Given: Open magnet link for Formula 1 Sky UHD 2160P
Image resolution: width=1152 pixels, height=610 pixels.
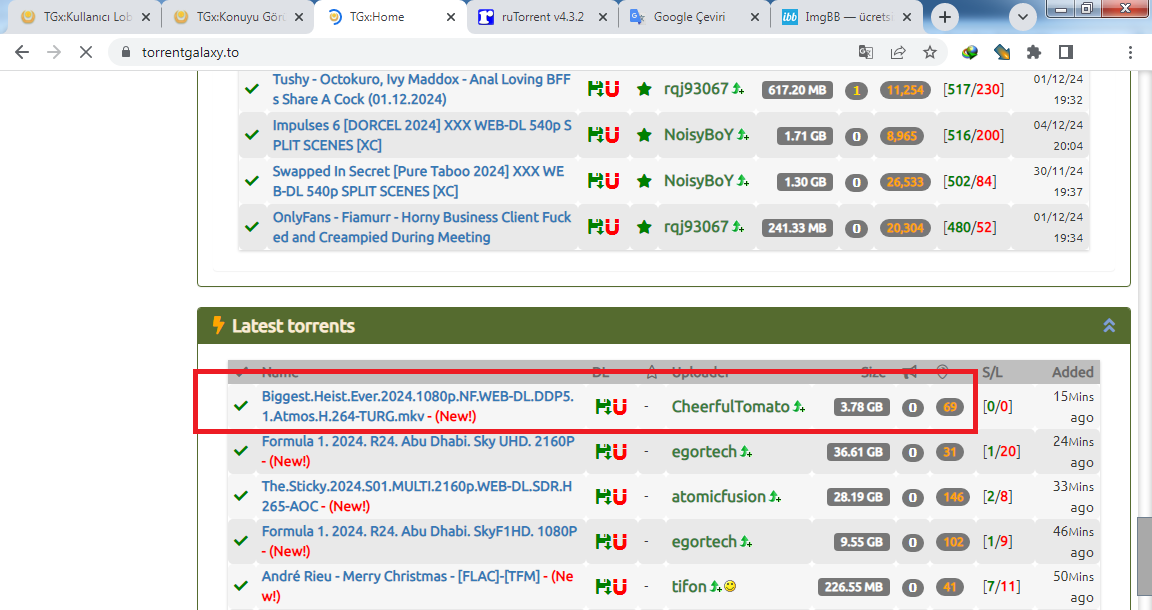Looking at the screenshot, I should 619,452.
